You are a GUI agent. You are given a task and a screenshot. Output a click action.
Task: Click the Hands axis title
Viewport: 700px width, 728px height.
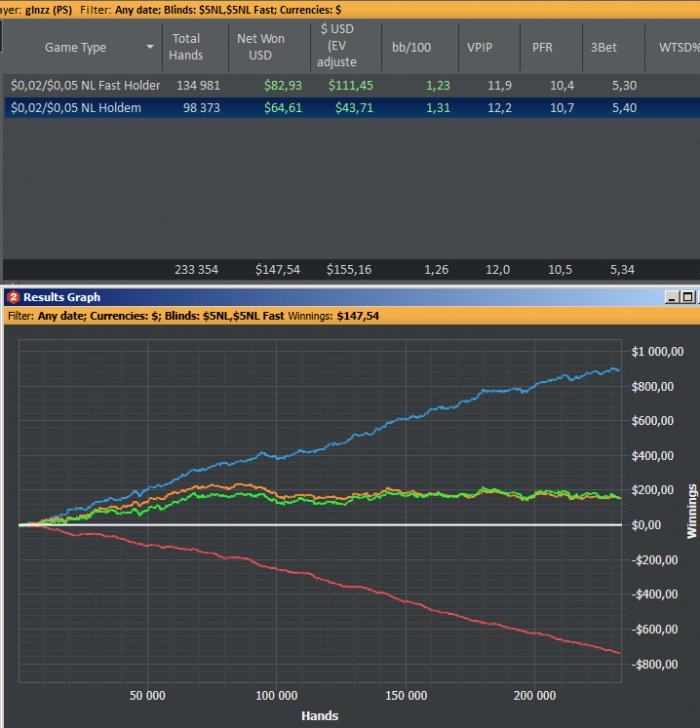pyautogui.click(x=320, y=715)
